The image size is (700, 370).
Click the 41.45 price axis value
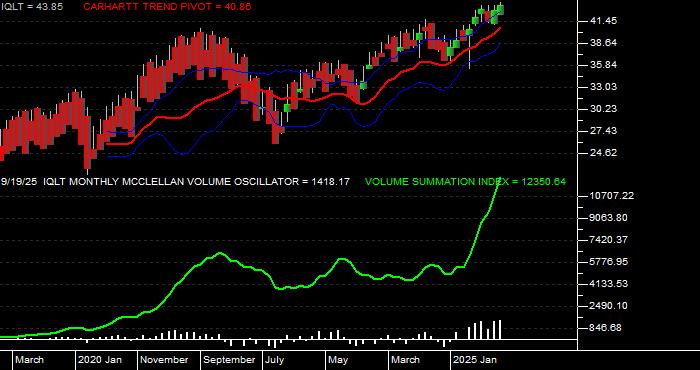point(604,21)
